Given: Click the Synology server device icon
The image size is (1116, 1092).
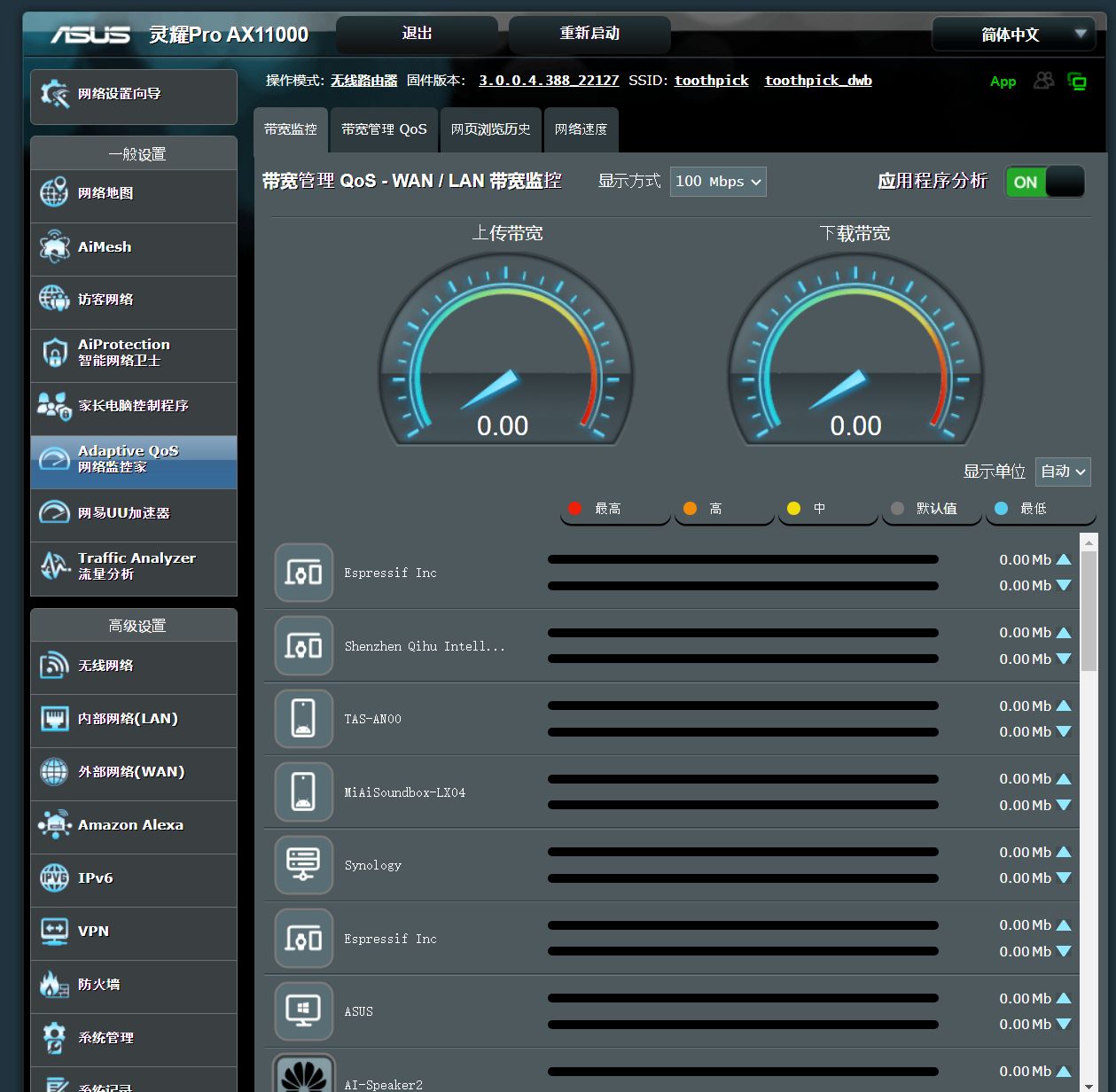Looking at the screenshot, I should [x=304, y=865].
